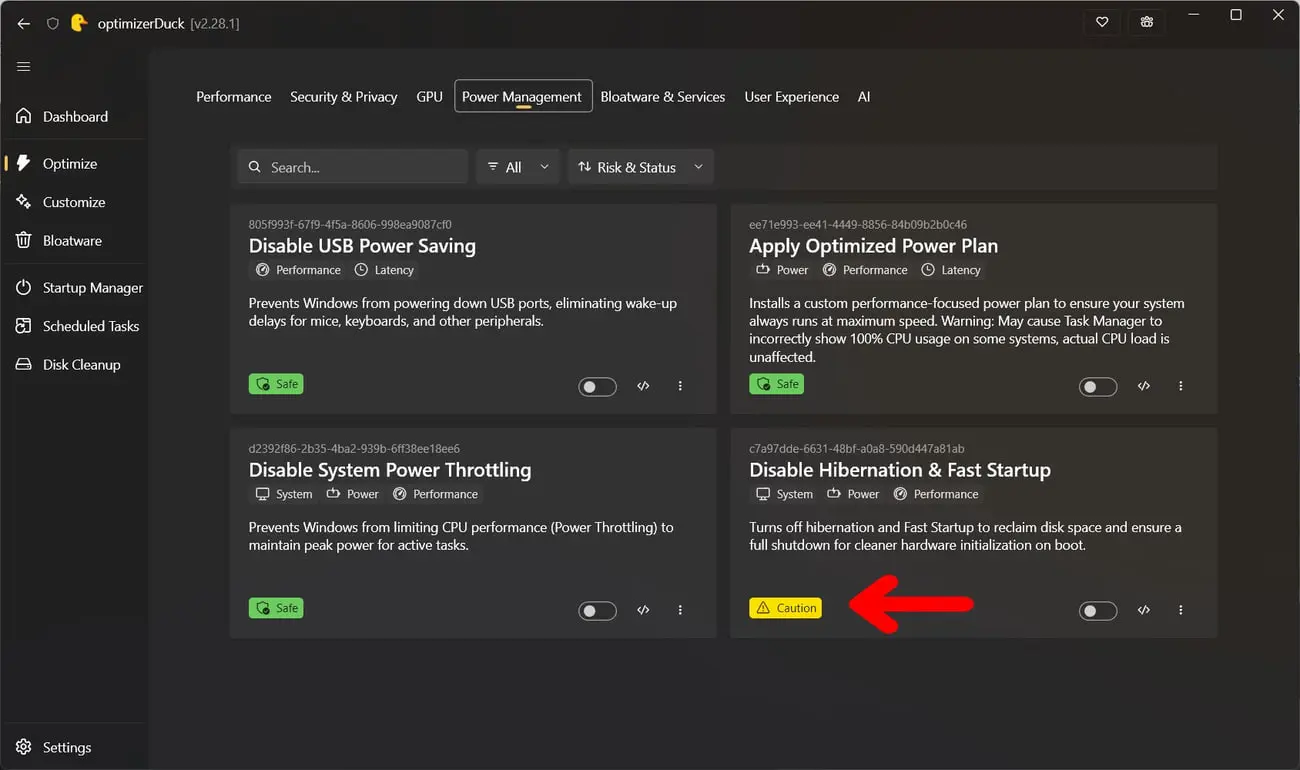Viewport: 1300px width, 770px height.
Task: Go to Bloatware in the sidebar
Action: [x=74, y=241]
